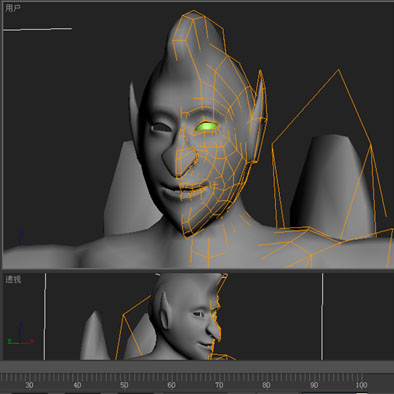Set the timeline to frame 60
Viewport: 394px width, 394px height.
click(x=171, y=385)
